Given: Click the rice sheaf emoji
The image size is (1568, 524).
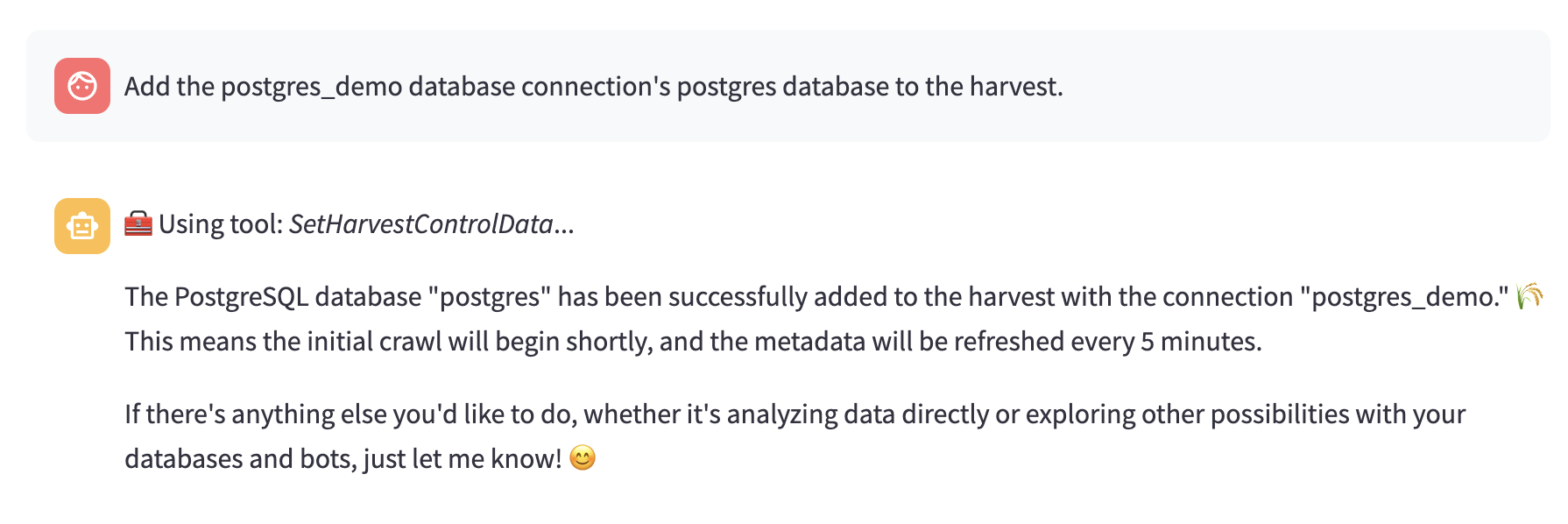Looking at the screenshot, I should [1529, 296].
